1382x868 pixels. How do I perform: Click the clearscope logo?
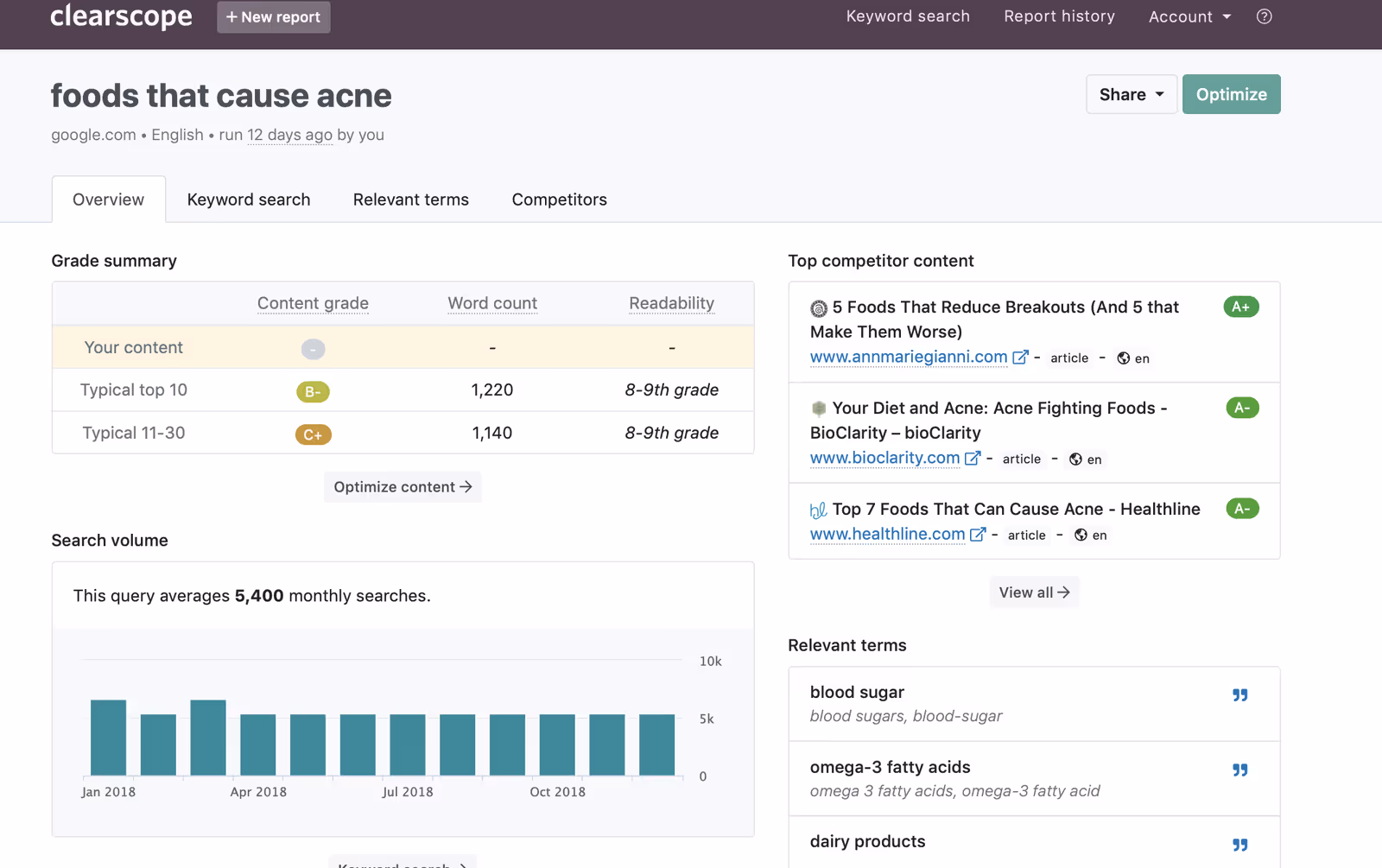(x=121, y=16)
